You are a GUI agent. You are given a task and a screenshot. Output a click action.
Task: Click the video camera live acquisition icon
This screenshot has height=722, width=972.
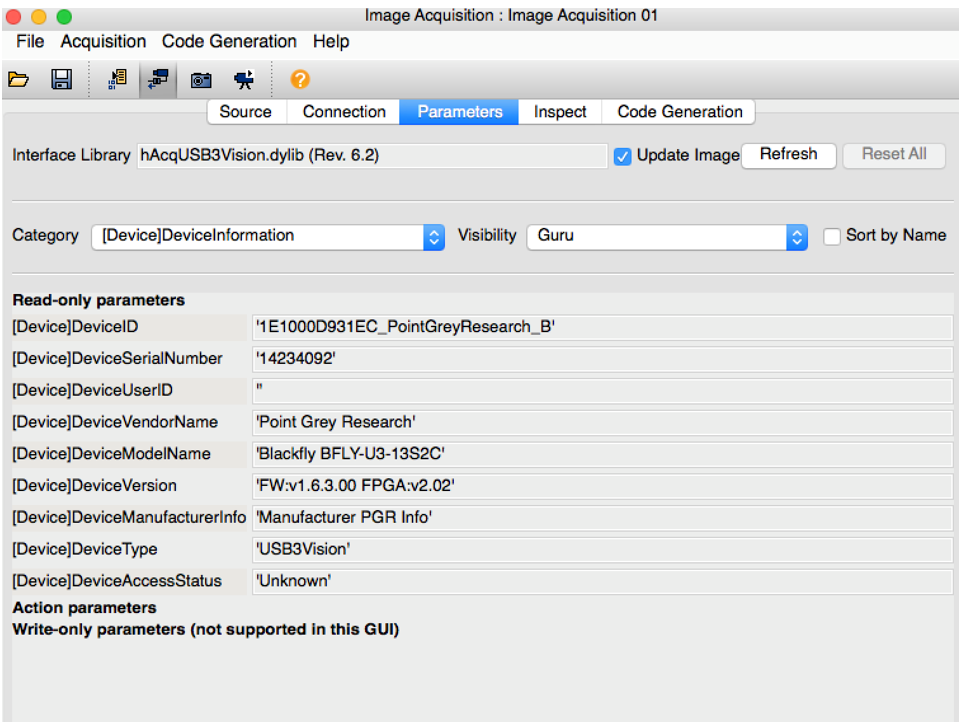[244, 79]
